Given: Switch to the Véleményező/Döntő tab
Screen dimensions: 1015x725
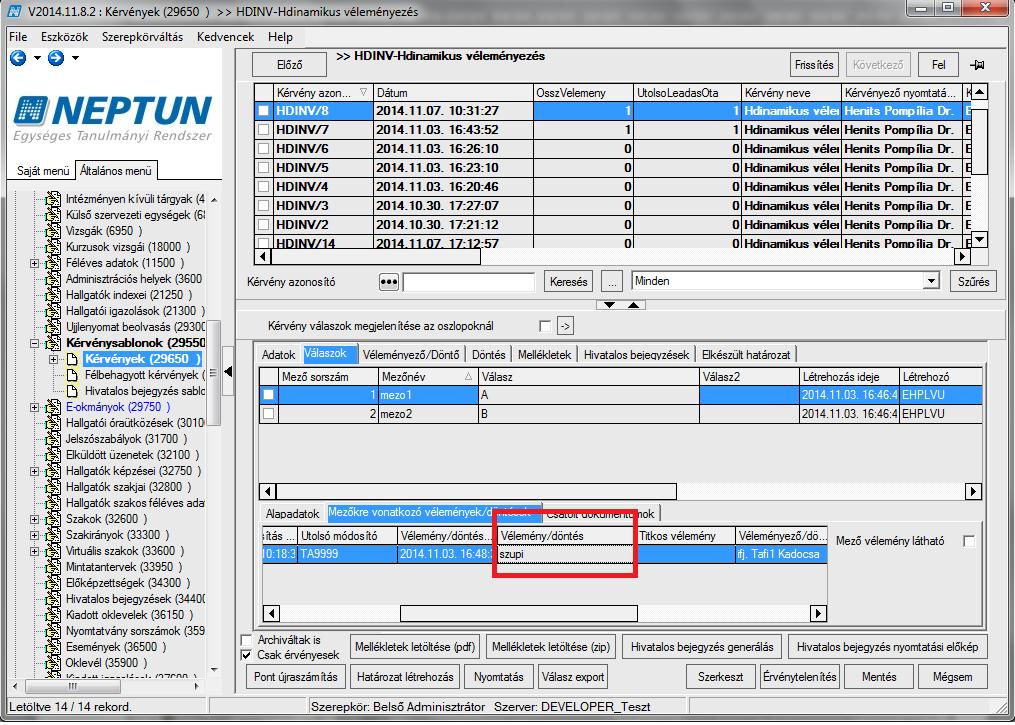Looking at the screenshot, I should pos(411,355).
